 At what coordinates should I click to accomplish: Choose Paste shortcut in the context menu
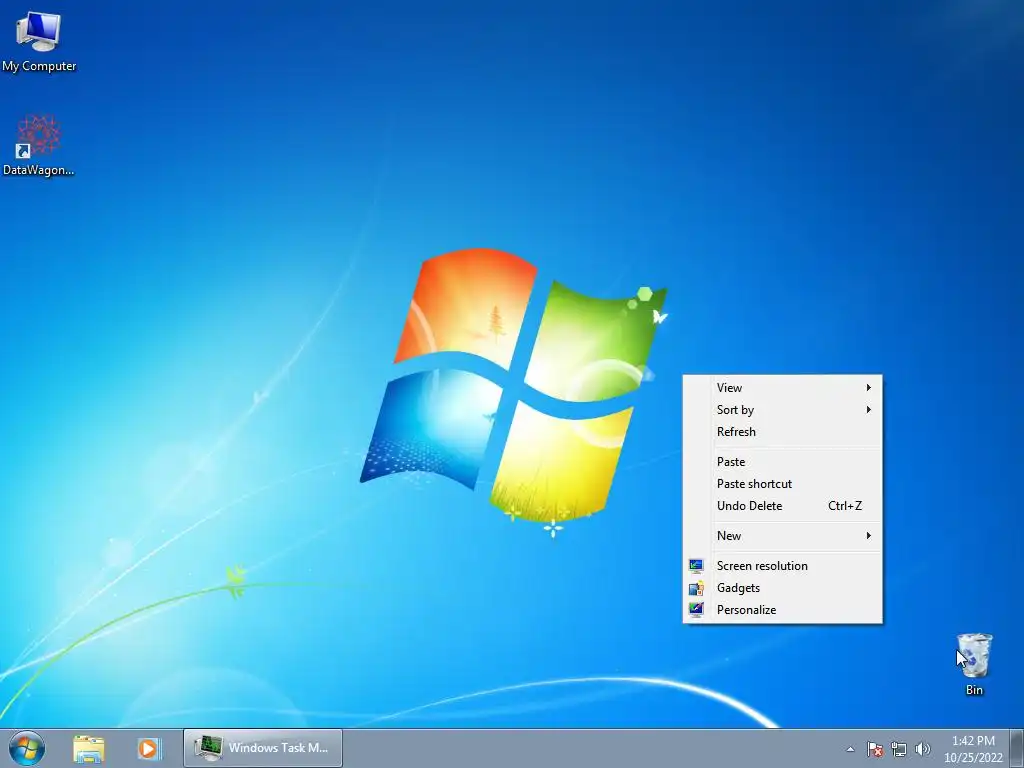pyautogui.click(x=782, y=484)
